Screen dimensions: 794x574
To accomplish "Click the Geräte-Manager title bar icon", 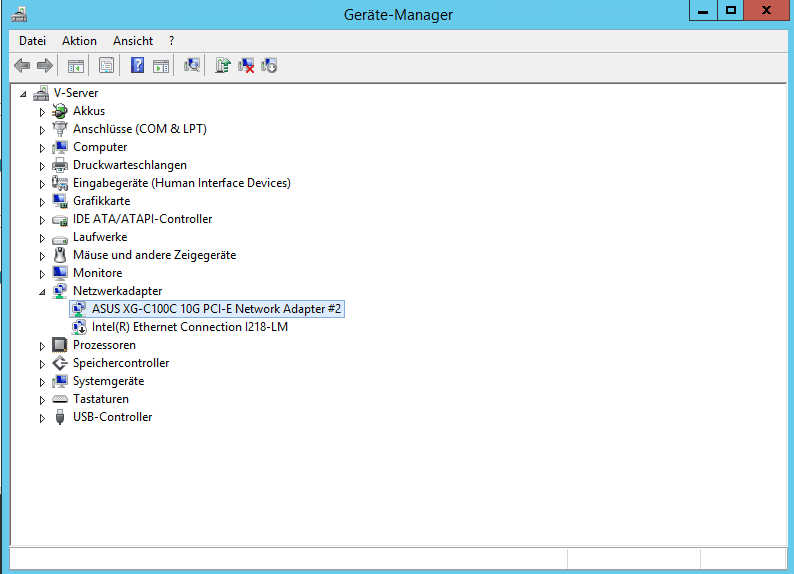I will pyautogui.click(x=19, y=14).
